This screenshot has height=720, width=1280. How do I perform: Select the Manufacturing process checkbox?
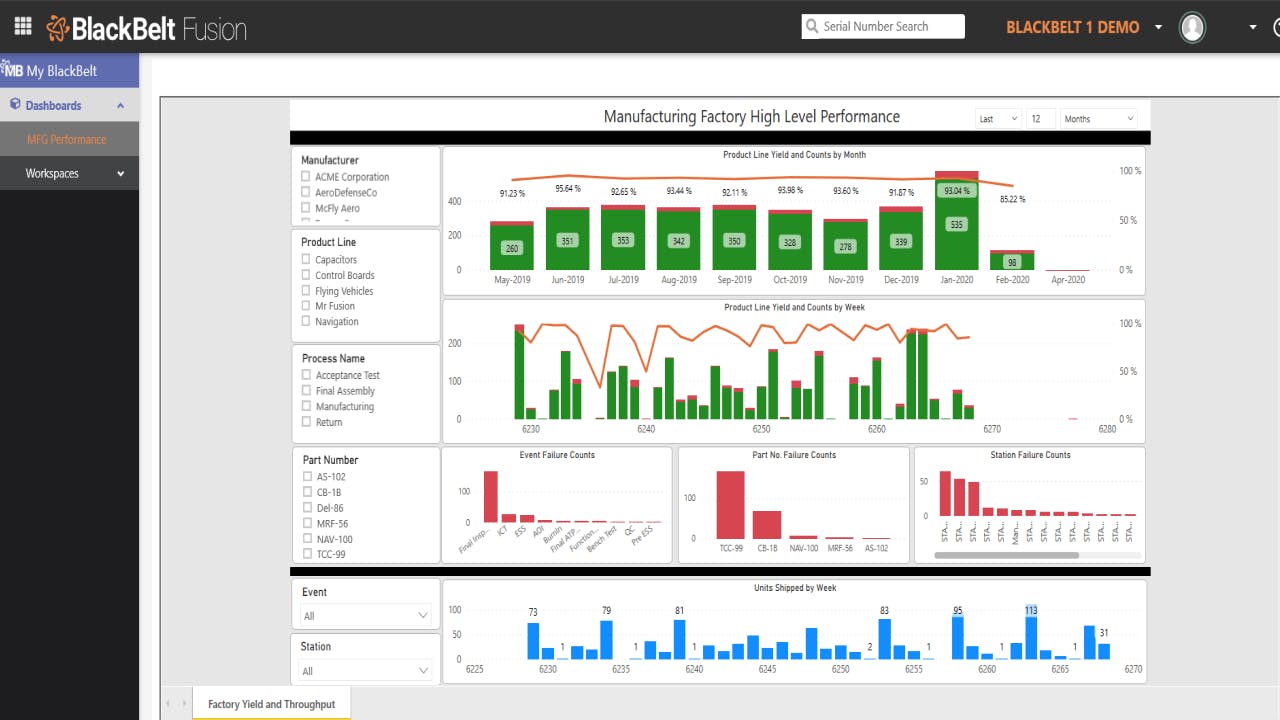click(x=307, y=406)
